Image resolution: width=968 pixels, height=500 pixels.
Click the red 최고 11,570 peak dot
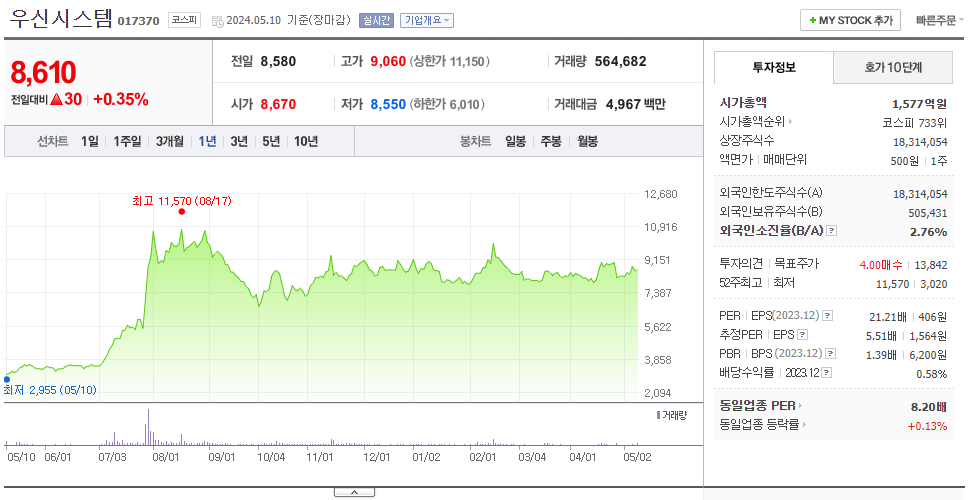(x=182, y=212)
